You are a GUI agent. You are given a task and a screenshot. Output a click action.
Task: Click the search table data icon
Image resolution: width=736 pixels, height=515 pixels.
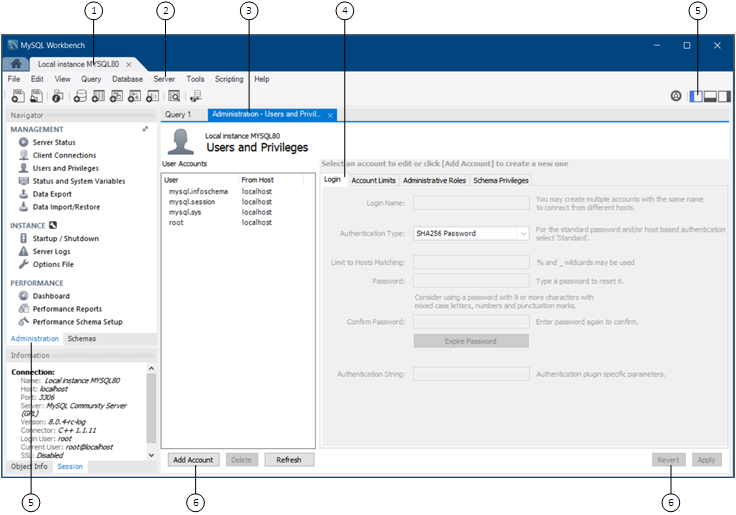(x=173, y=96)
